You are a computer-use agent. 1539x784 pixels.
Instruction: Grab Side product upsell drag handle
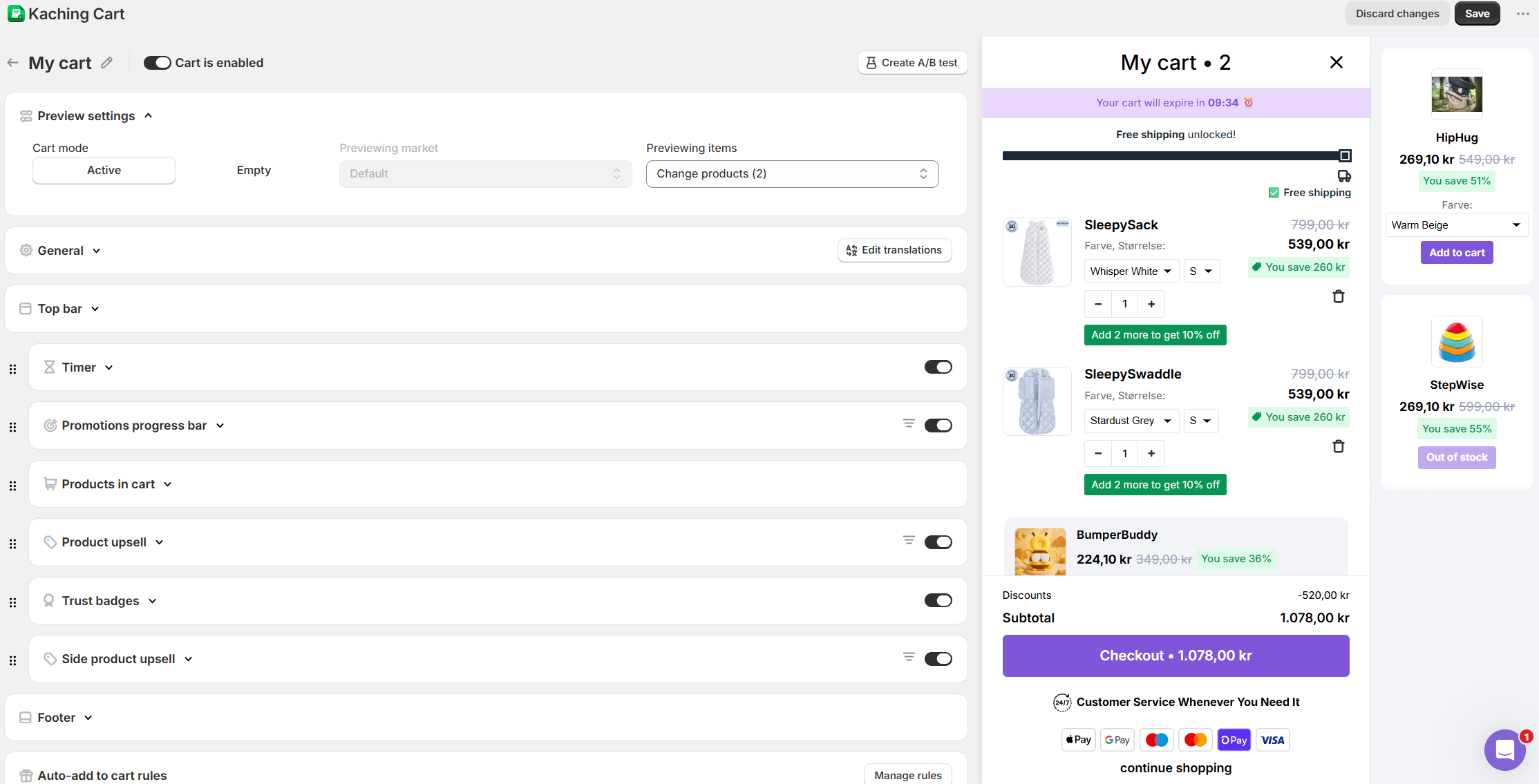[x=12, y=660]
